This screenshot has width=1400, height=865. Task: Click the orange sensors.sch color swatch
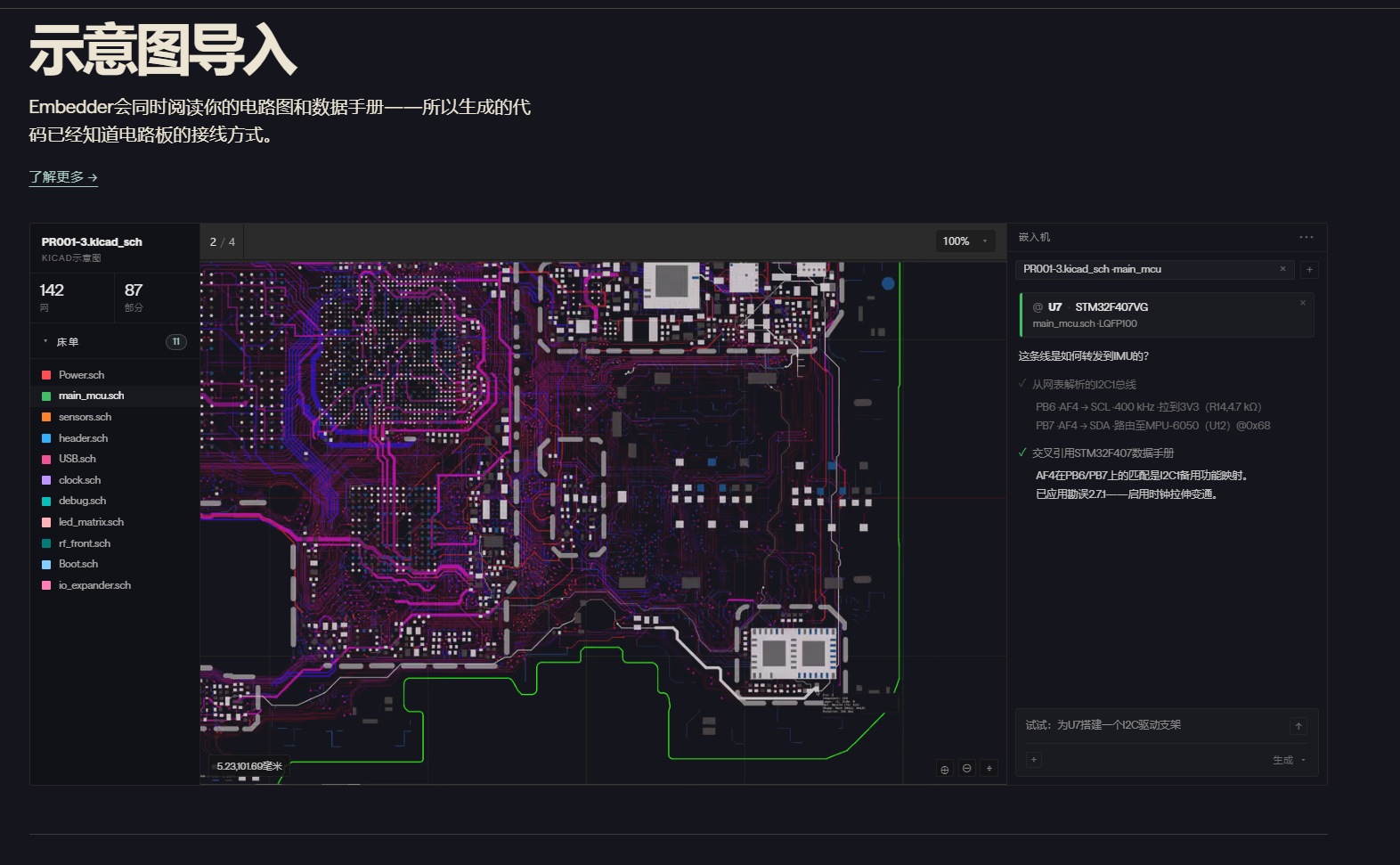click(x=46, y=417)
